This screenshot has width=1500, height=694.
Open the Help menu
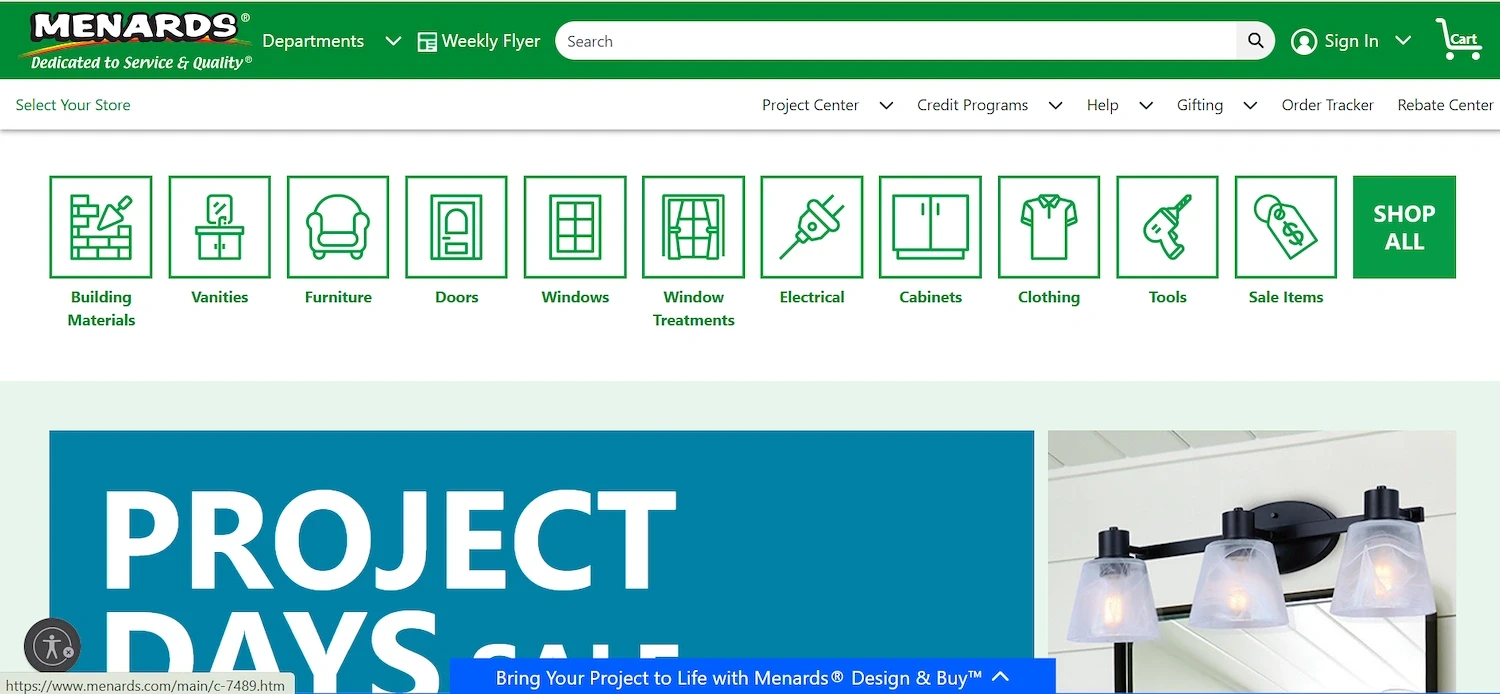1102,105
